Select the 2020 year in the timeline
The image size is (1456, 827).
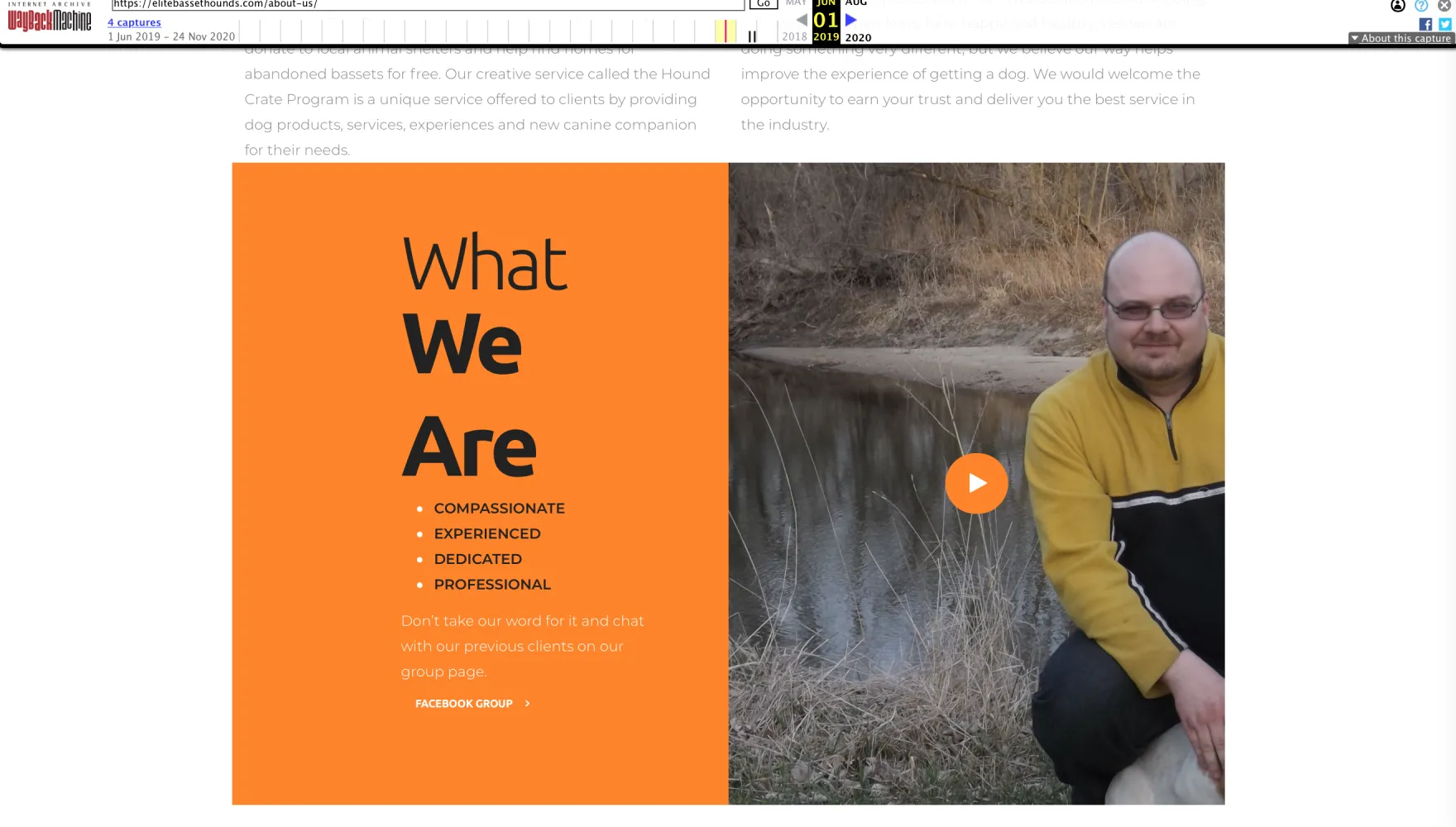pos(858,37)
